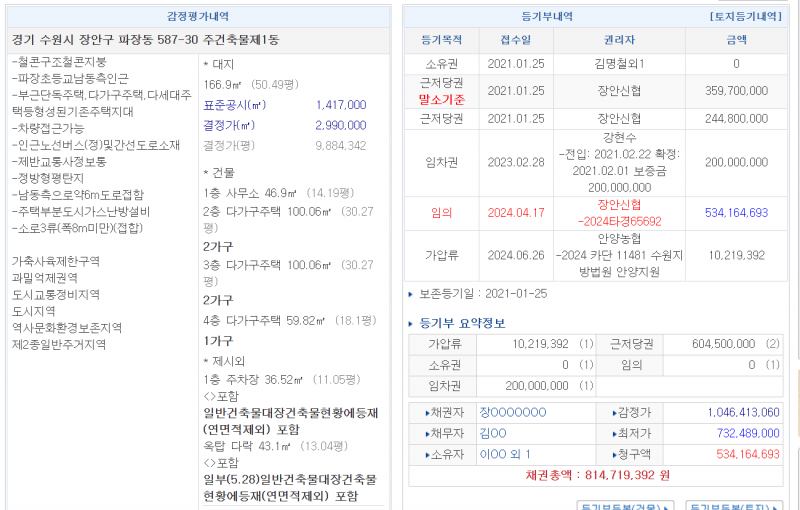Click creditor name 장0000000
800x510 pixels.
[513, 412]
